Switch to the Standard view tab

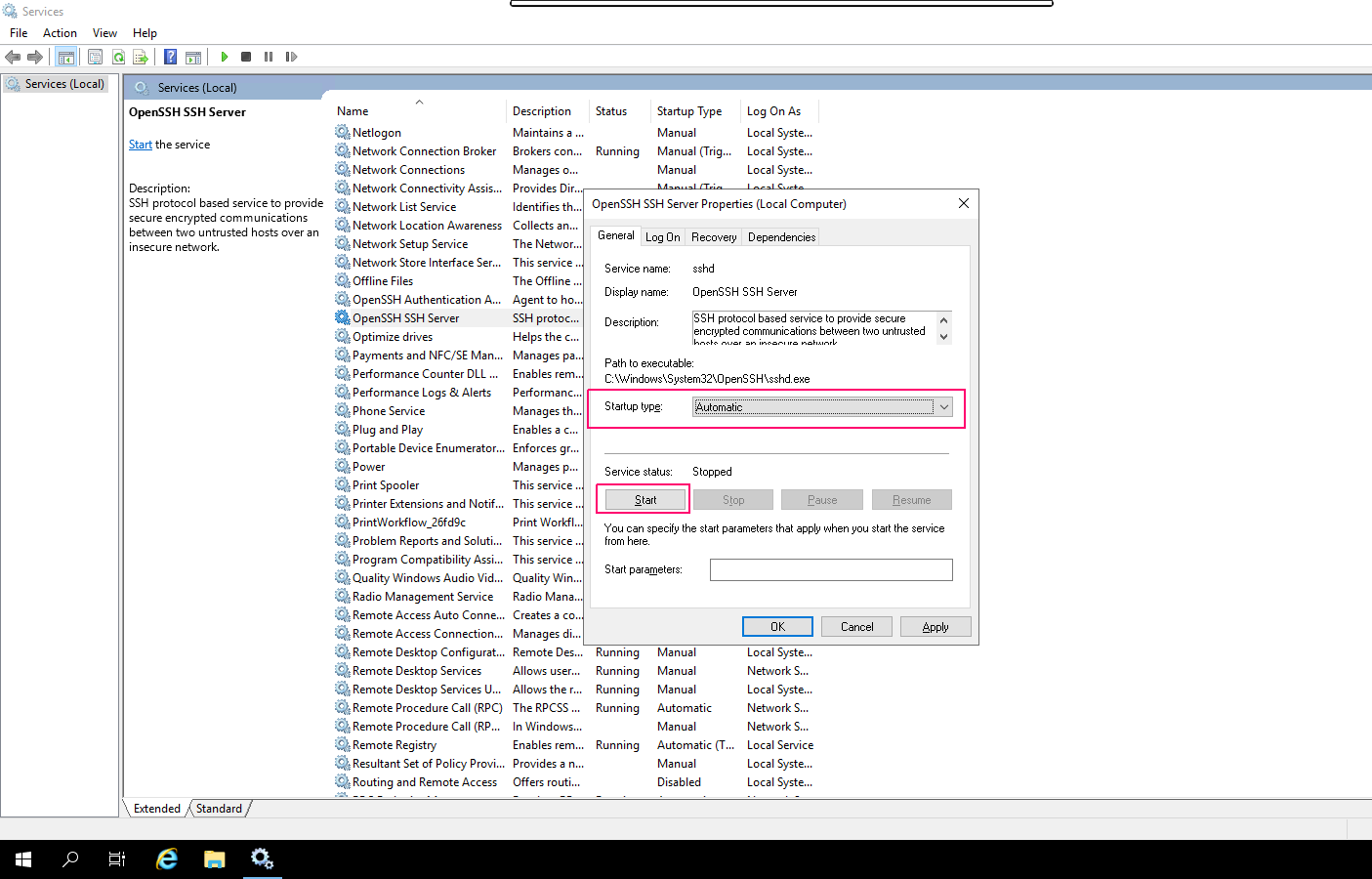[x=219, y=809]
